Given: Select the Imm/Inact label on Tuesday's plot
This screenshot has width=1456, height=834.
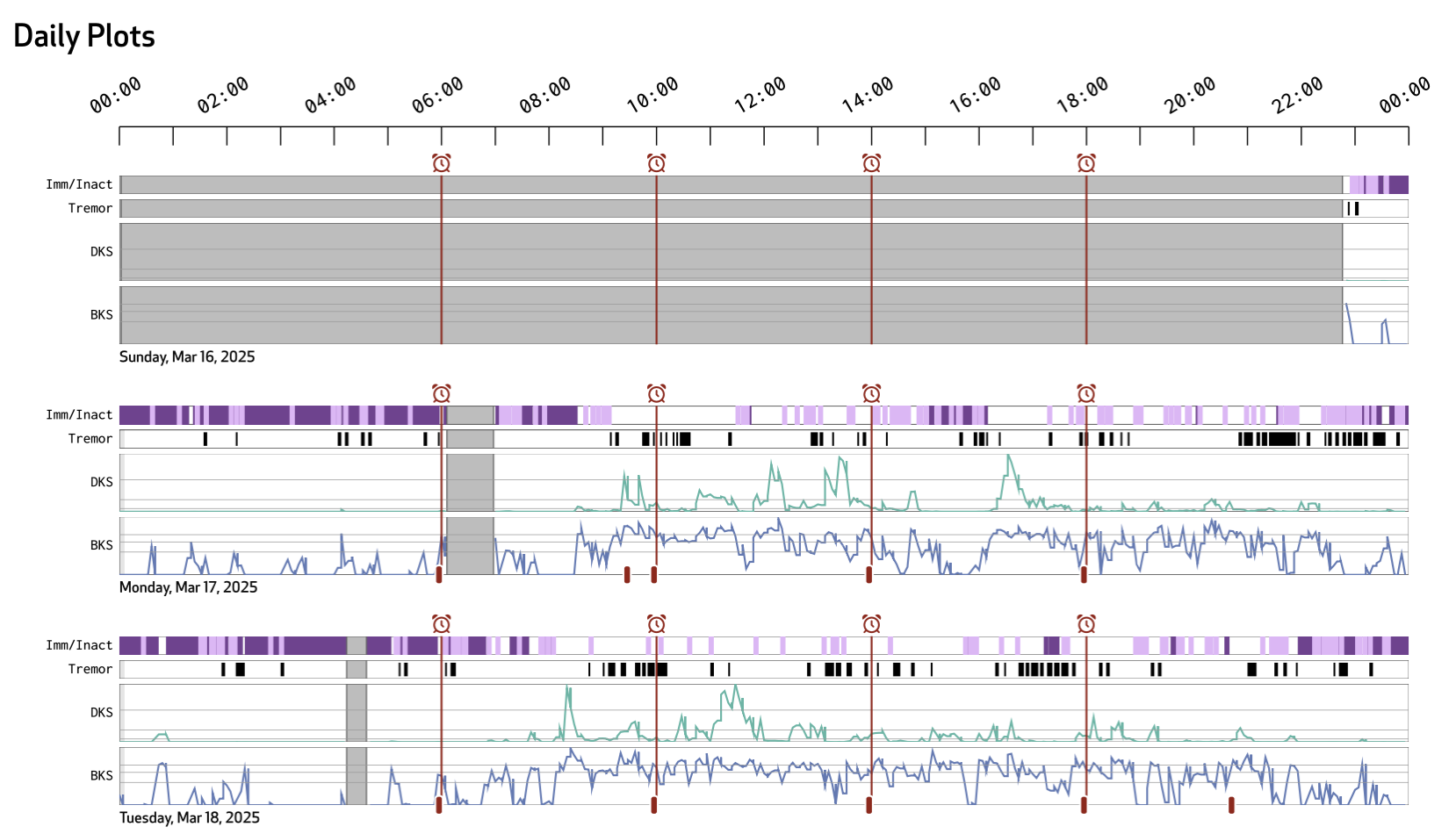Looking at the screenshot, I should click(x=79, y=645).
